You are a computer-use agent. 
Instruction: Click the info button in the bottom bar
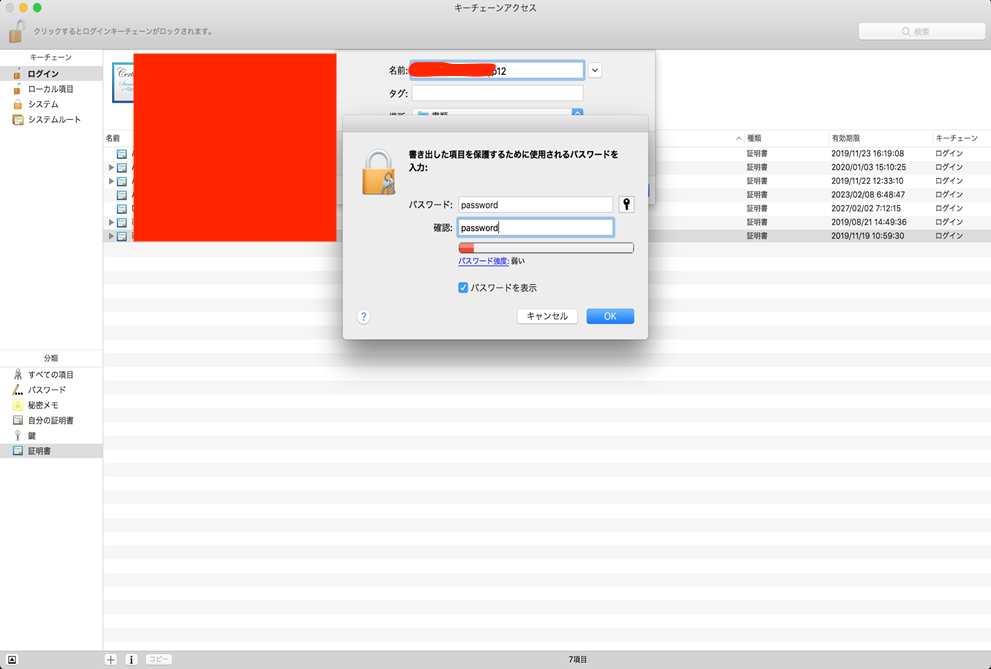point(131,659)
